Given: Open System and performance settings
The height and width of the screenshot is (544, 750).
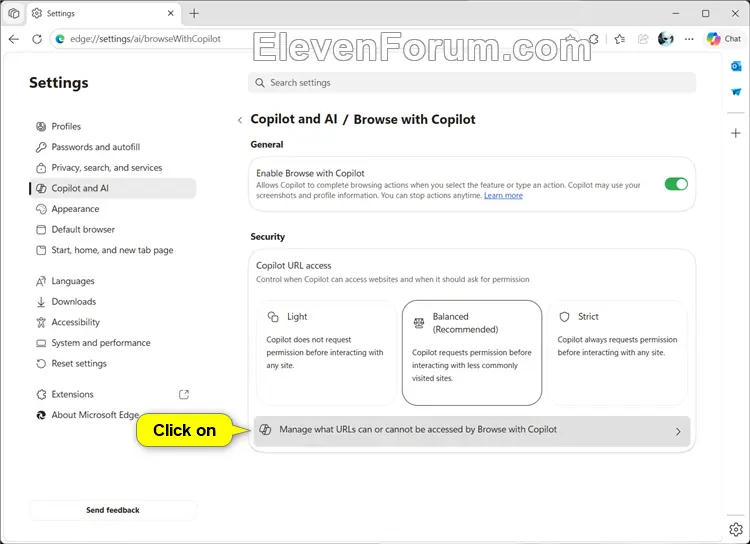Looking at the screenshot, I should [100, 343].
